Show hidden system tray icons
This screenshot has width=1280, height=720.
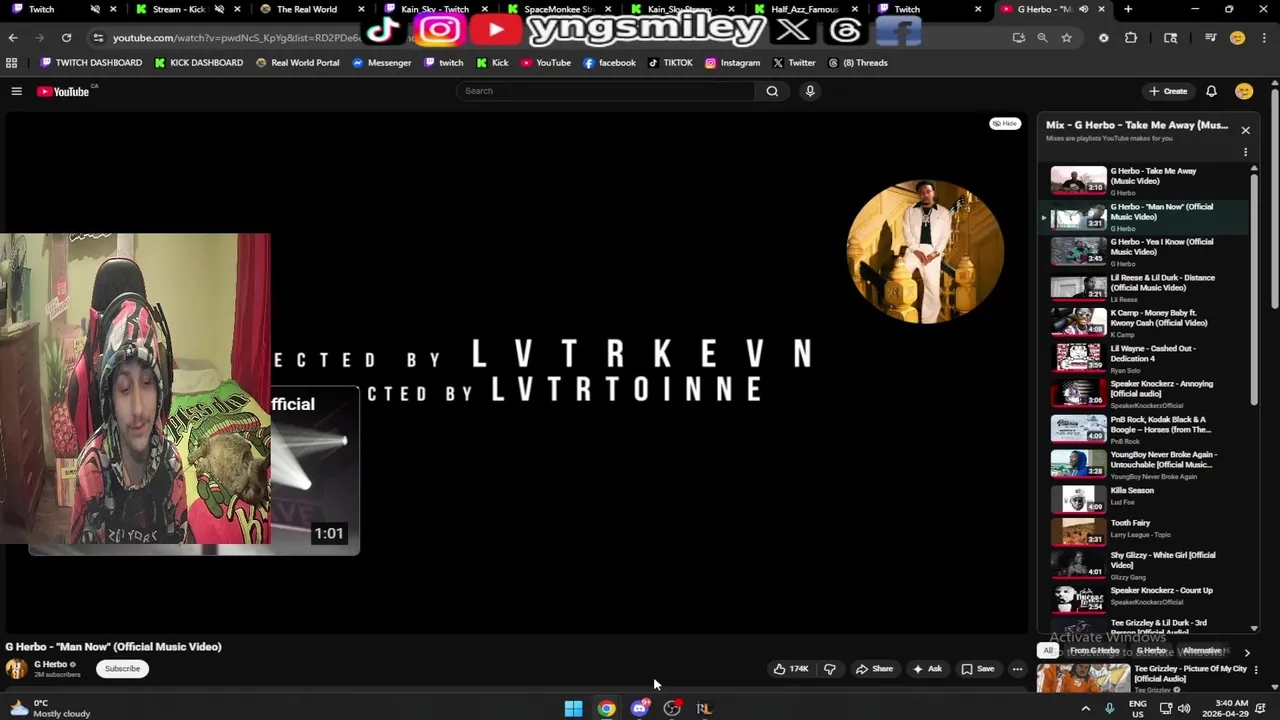[1085, 709]
